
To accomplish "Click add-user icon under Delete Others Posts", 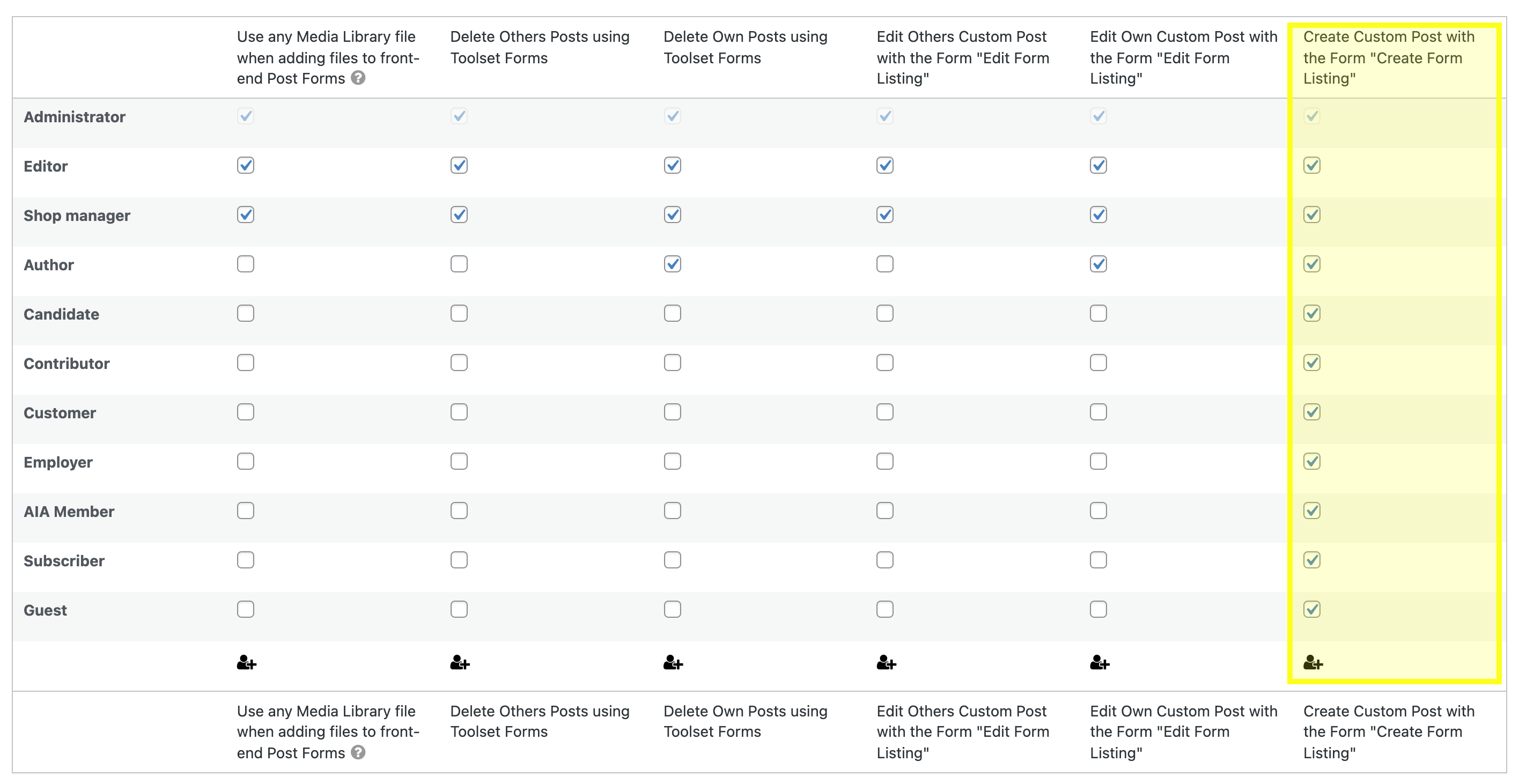I will (460, 663).
